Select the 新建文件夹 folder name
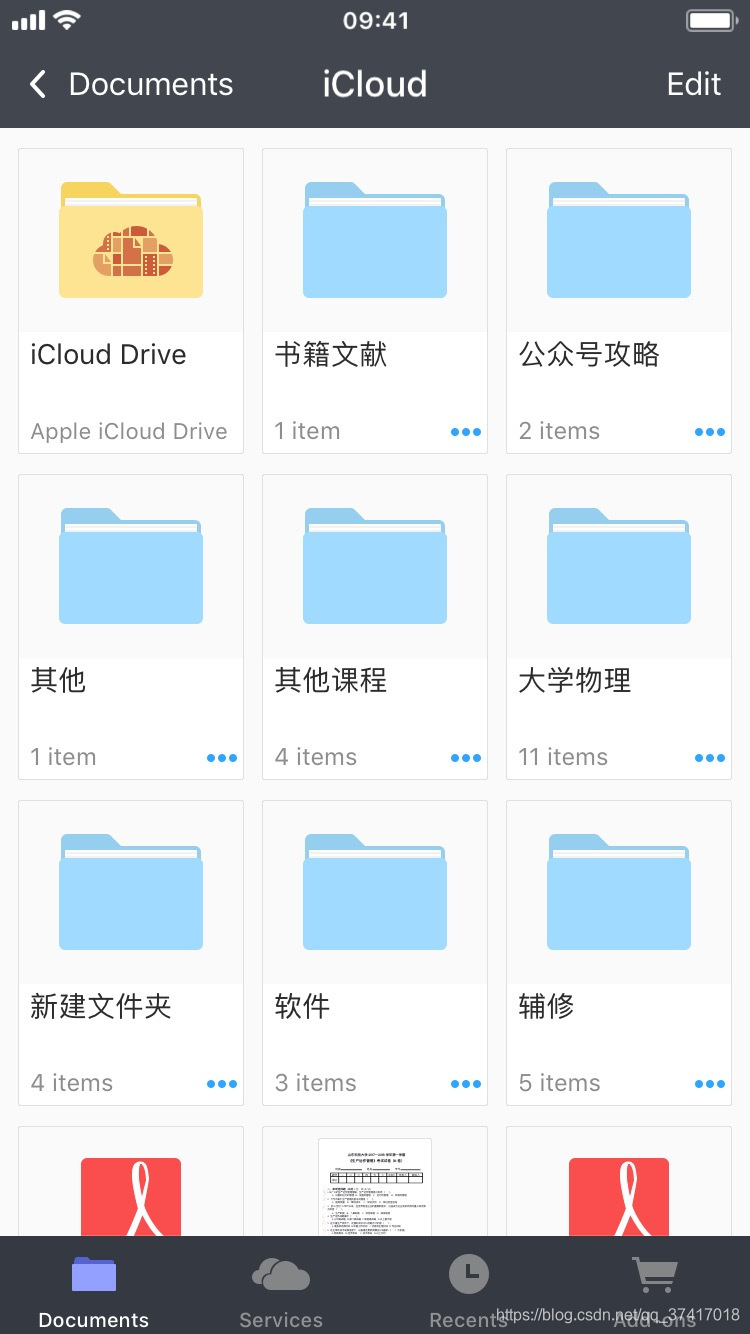Viewport: 750px width, 1334px height. coord(101,1007)
